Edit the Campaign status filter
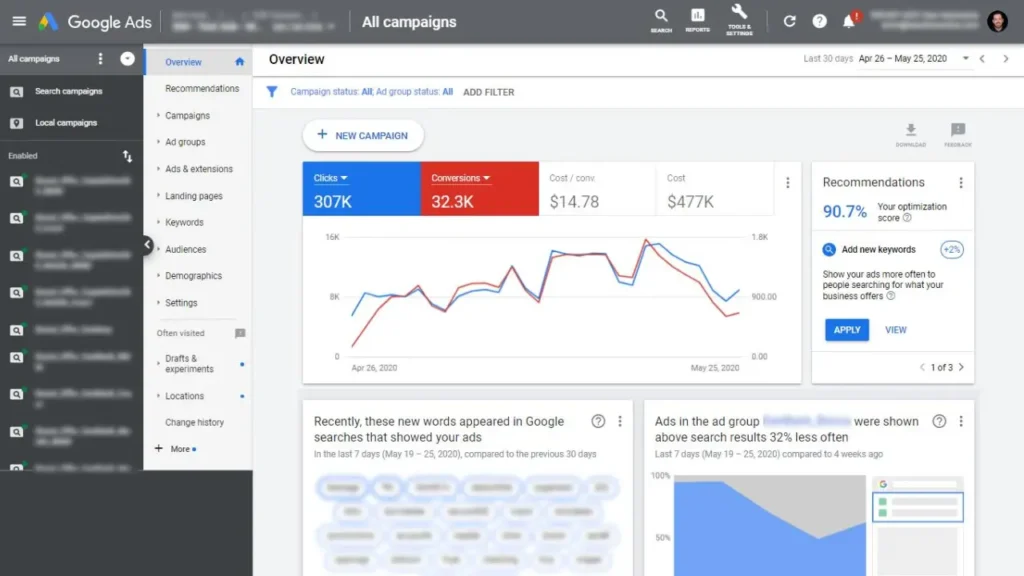1024x576 pixels. click(331, 92)
